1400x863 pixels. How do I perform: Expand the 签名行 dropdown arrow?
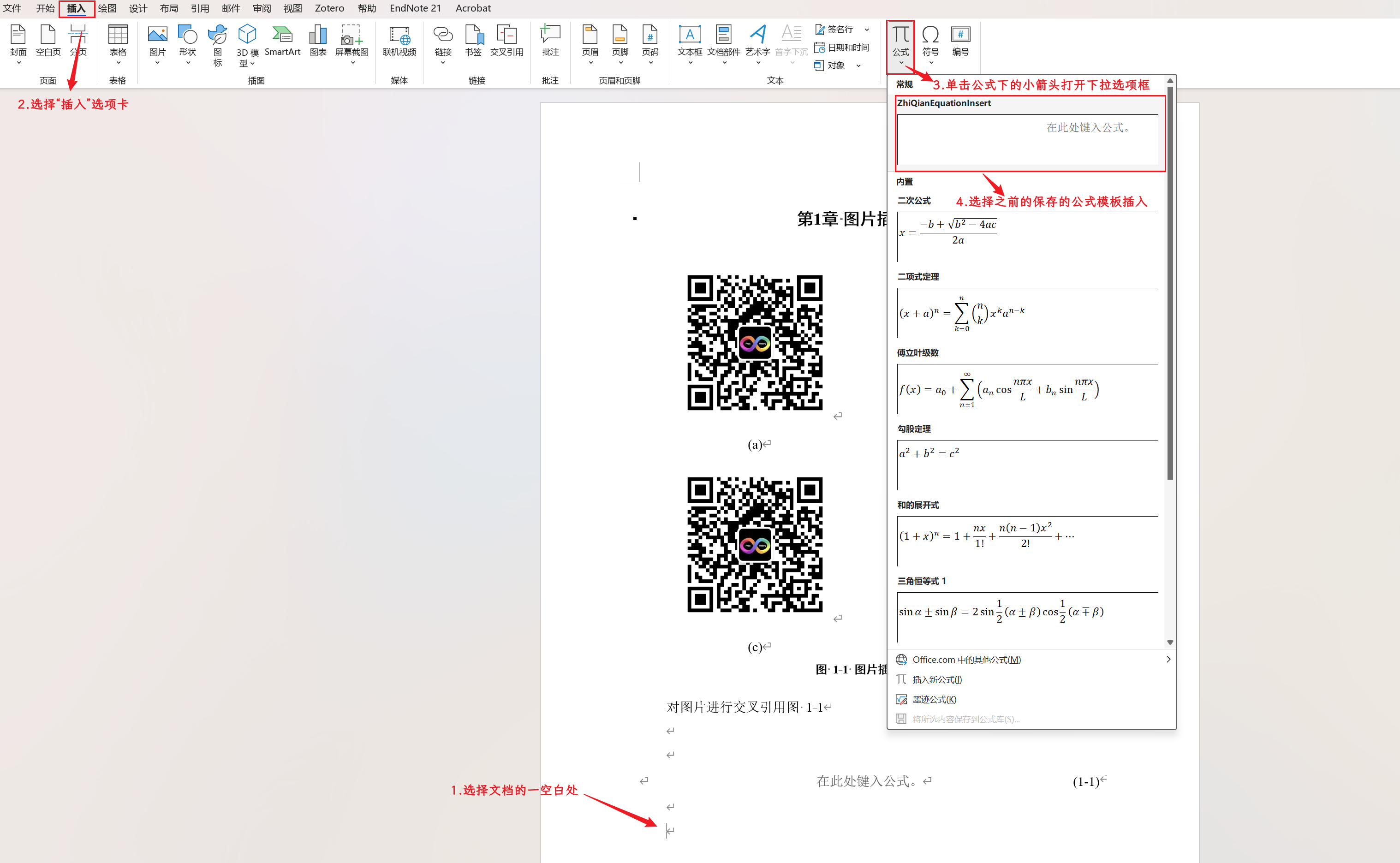[x=866, y=30]
